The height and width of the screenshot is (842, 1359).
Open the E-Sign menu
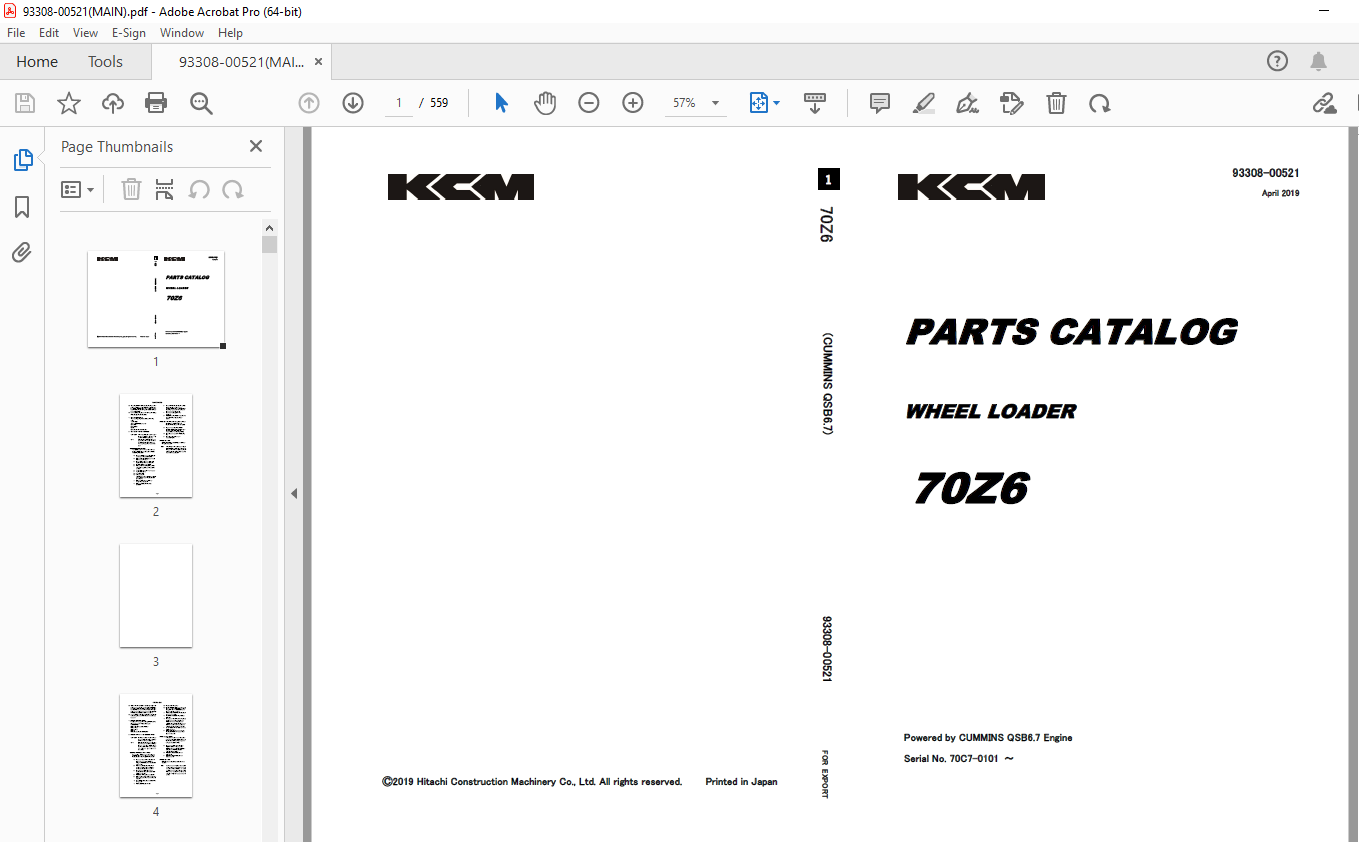pyautogui.click(x=129, y=33)
